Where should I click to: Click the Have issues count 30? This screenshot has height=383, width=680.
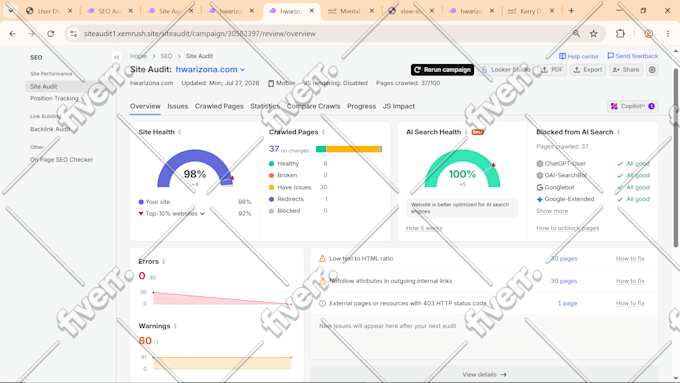[324, 187]
